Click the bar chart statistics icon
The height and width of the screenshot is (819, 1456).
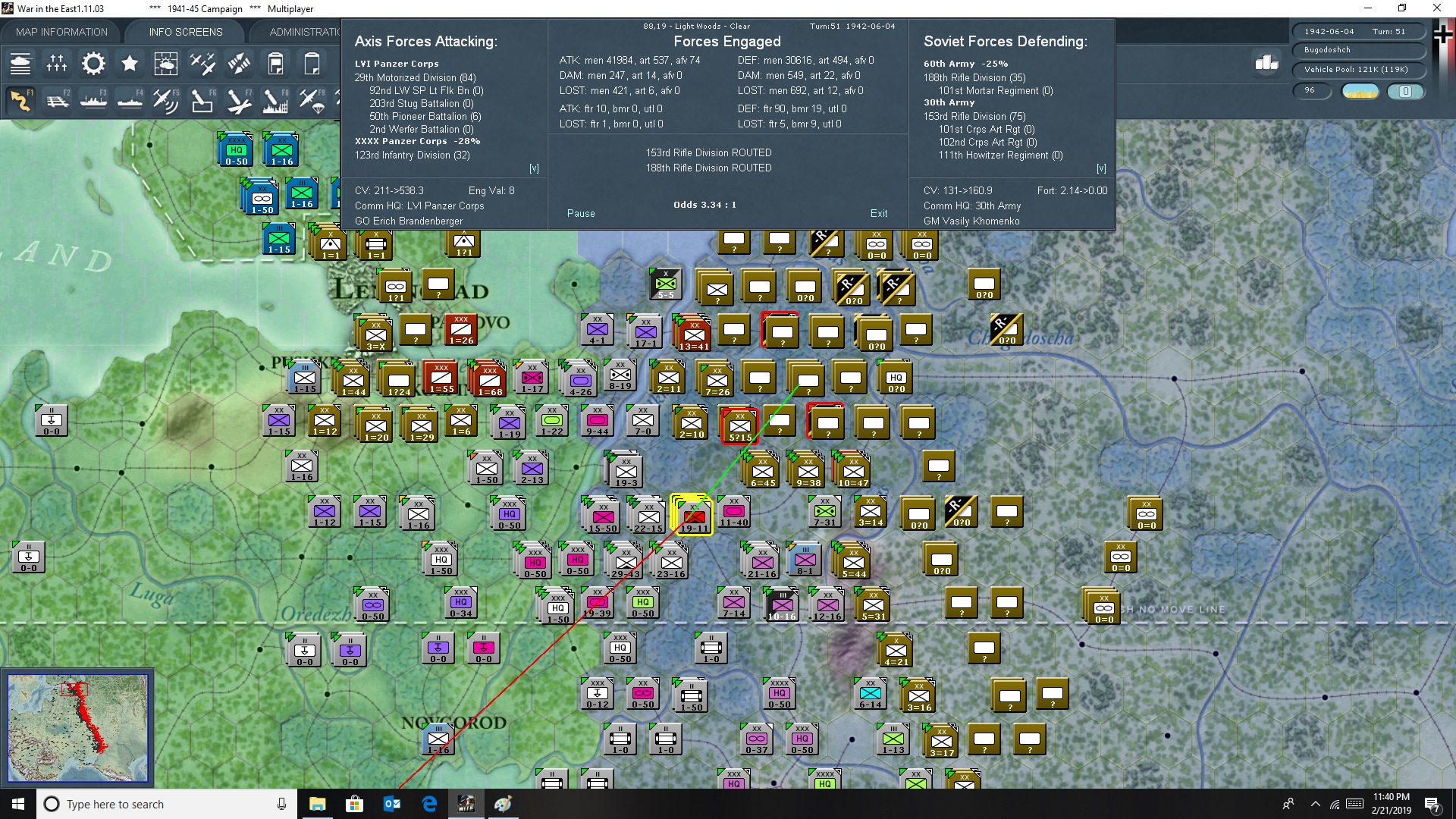1266,62
